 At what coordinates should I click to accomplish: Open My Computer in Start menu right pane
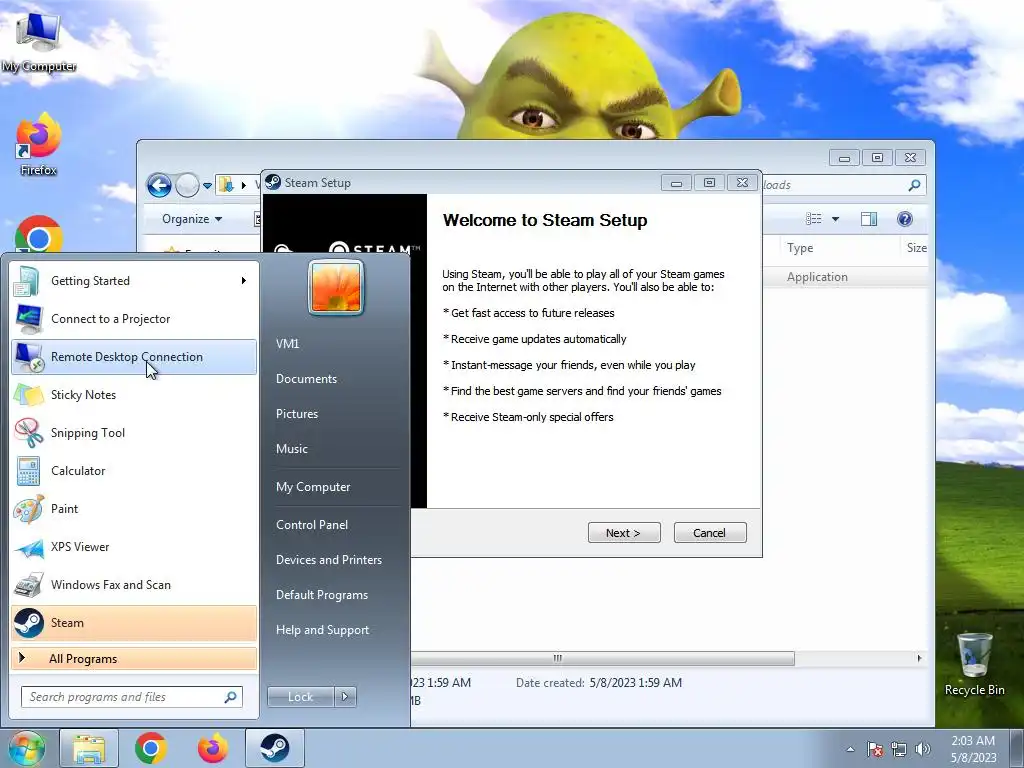313,487
